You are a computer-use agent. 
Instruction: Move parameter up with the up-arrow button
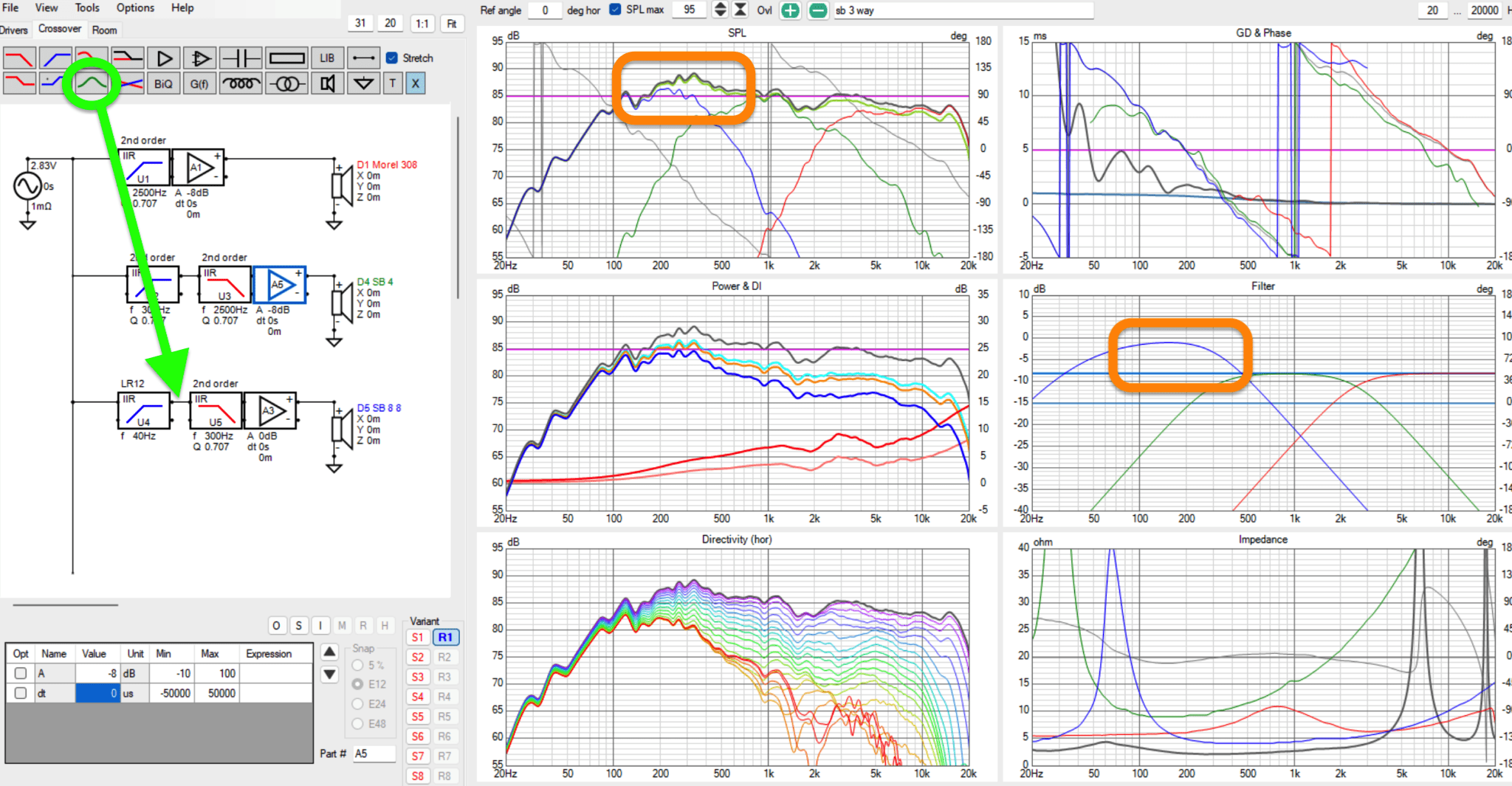(x=329, y=652)
